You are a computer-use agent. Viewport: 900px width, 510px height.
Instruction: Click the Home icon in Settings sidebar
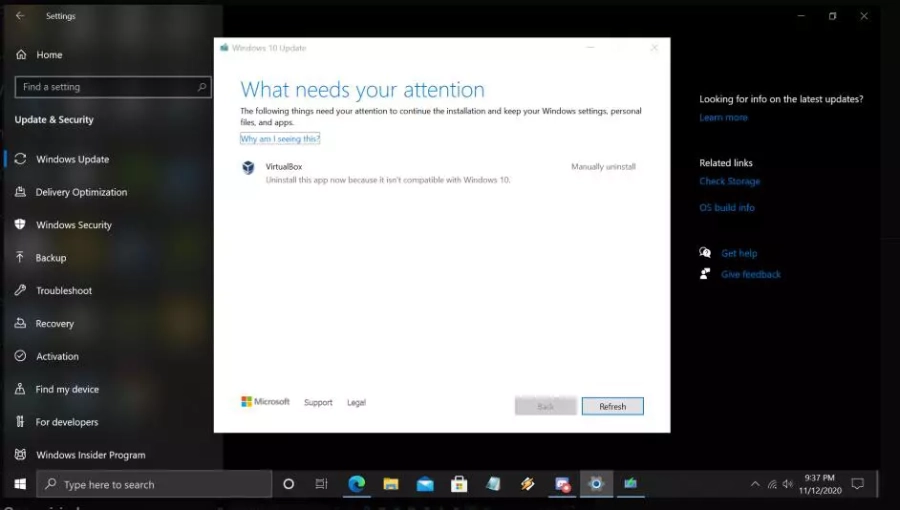(20, 55)
